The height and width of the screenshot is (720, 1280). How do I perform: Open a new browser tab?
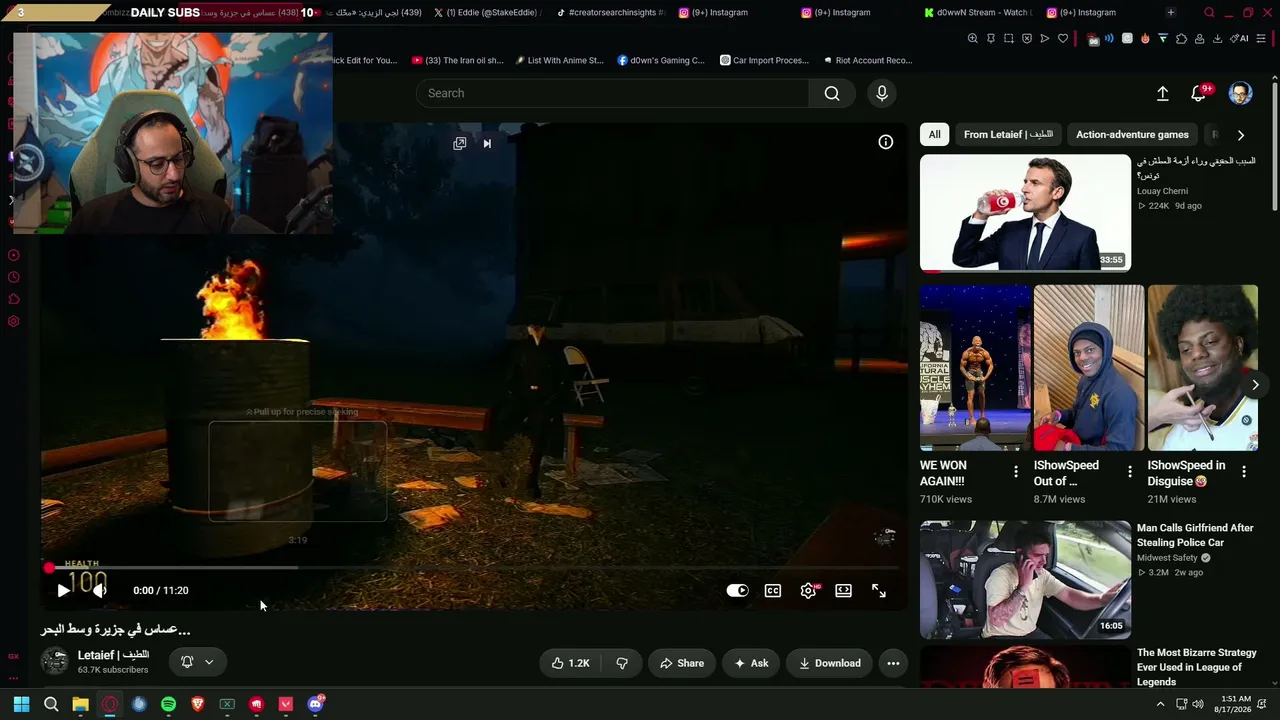1171,13
